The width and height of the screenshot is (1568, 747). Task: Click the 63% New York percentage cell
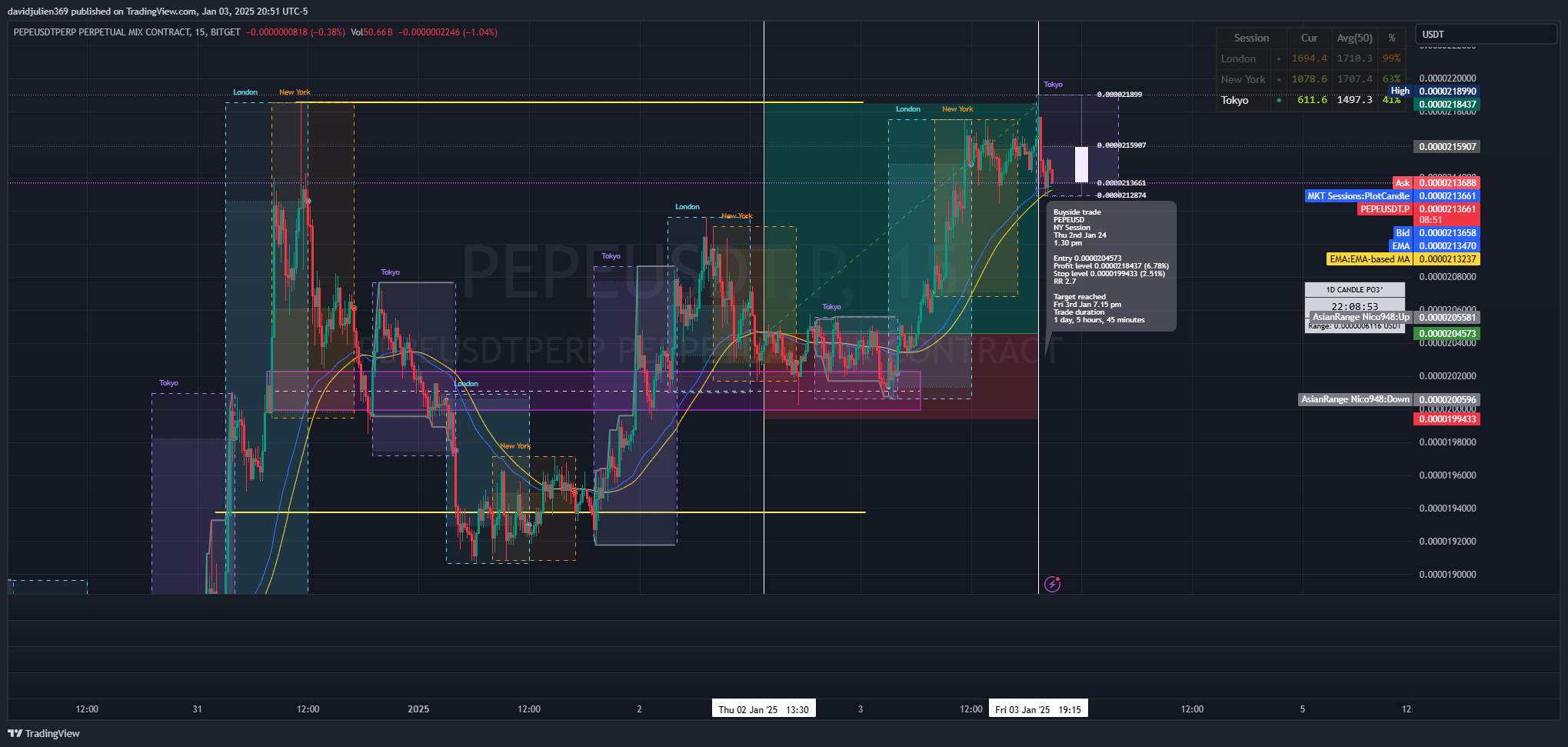(x=1391, y=79)
